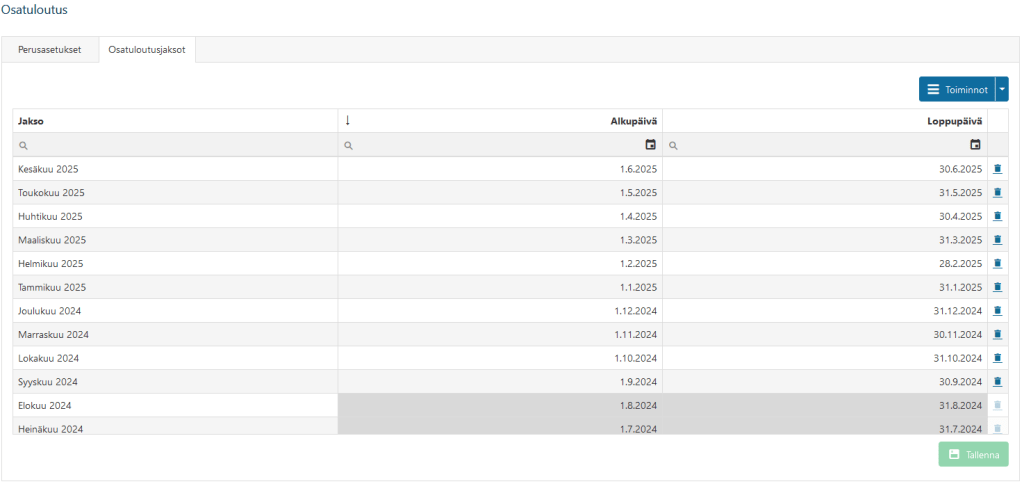The height and width of the screenshot is (484, 1024).
Task: Open calendar picker in Alkupäivä filter
Action: tap(650, 145)
